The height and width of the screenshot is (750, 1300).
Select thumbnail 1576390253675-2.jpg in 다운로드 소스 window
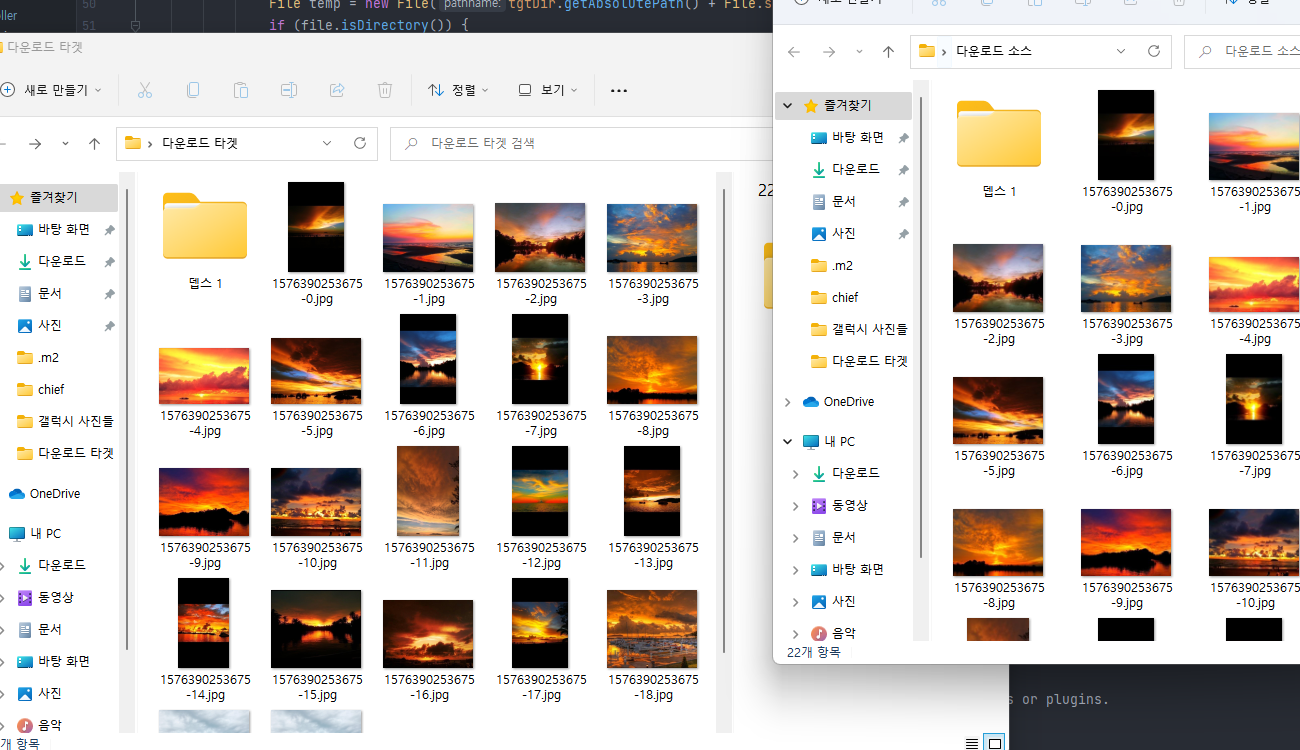coord(998,278)
